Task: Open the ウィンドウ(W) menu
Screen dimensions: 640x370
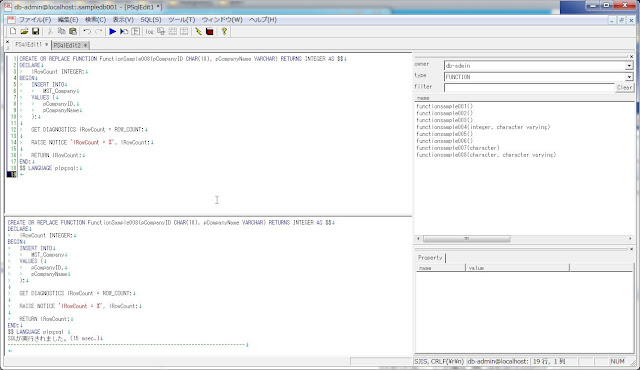Action: click(222, 20)
